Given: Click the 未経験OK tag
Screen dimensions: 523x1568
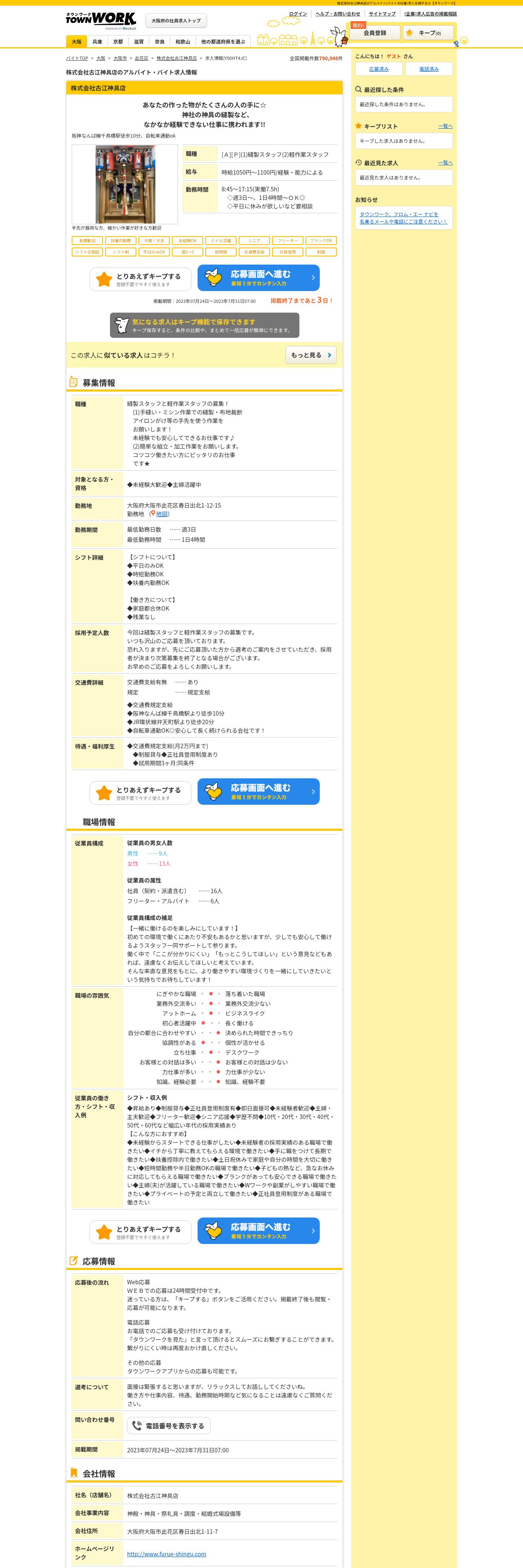Looking at the screenshot, I should click(x=187, y=241).
